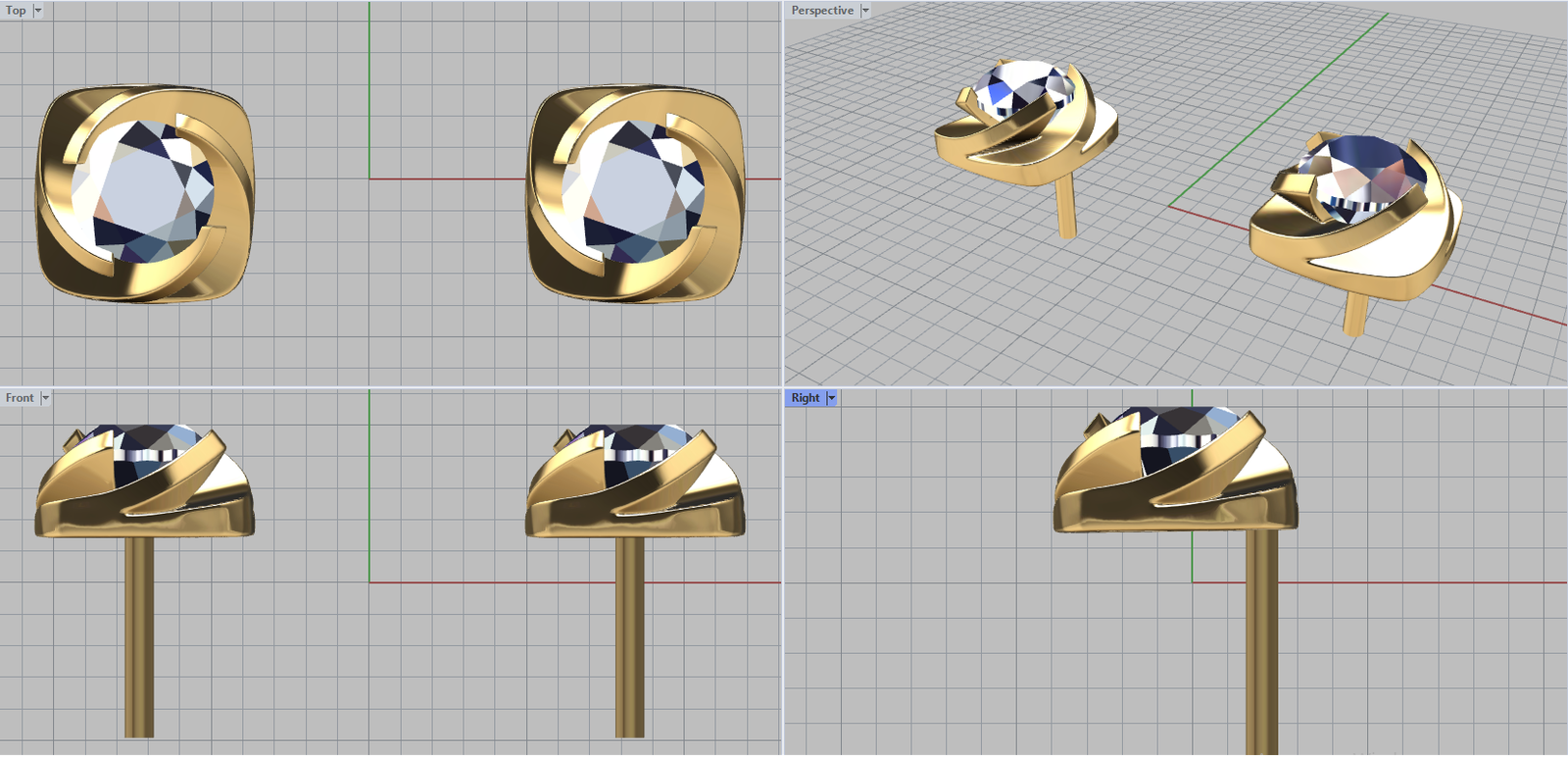Click the Top viewport title label

click(x=16, y=11)
